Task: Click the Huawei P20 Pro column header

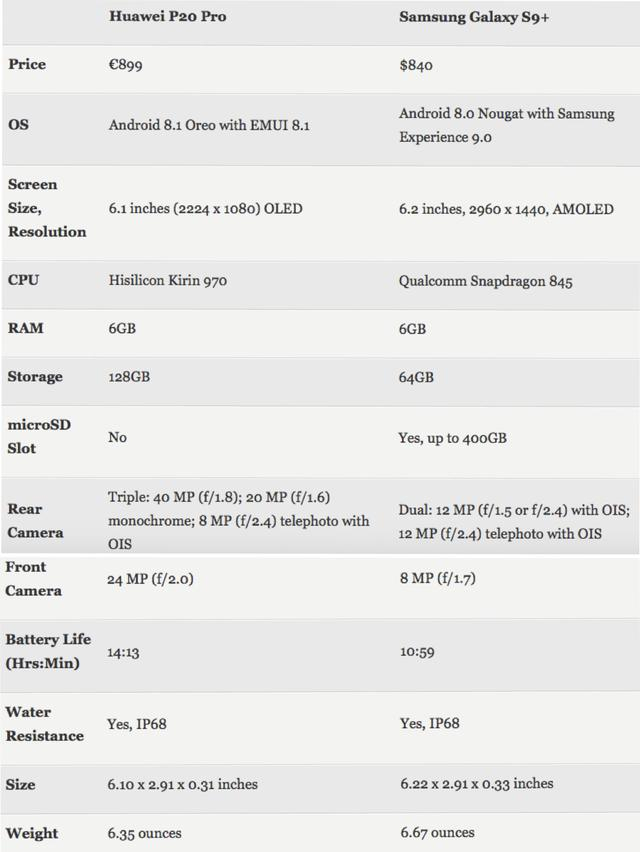Action: pyautogui.click(x=167, y=17)
